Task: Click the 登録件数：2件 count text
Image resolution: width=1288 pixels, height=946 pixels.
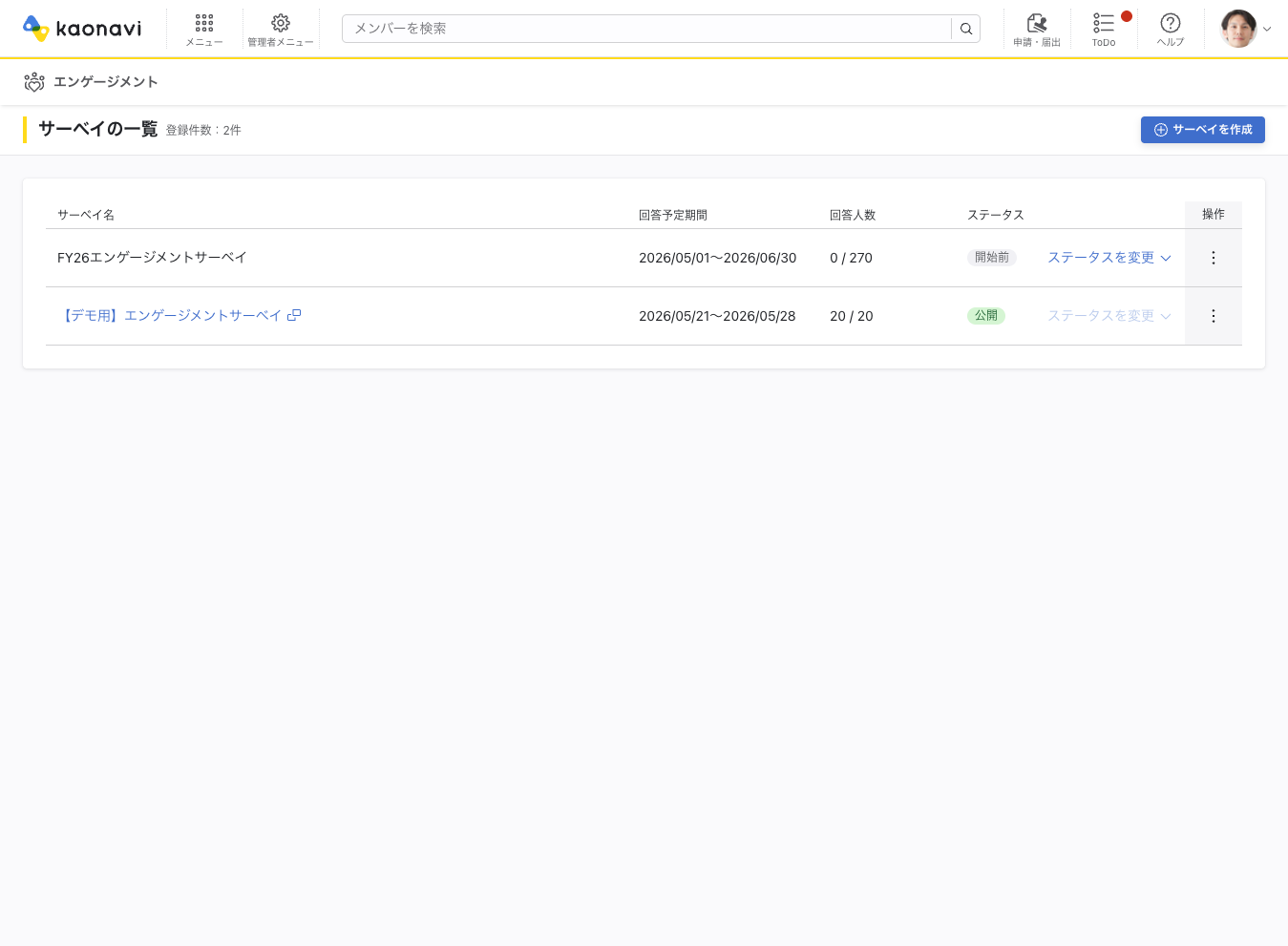Action: tap(203, 131)
